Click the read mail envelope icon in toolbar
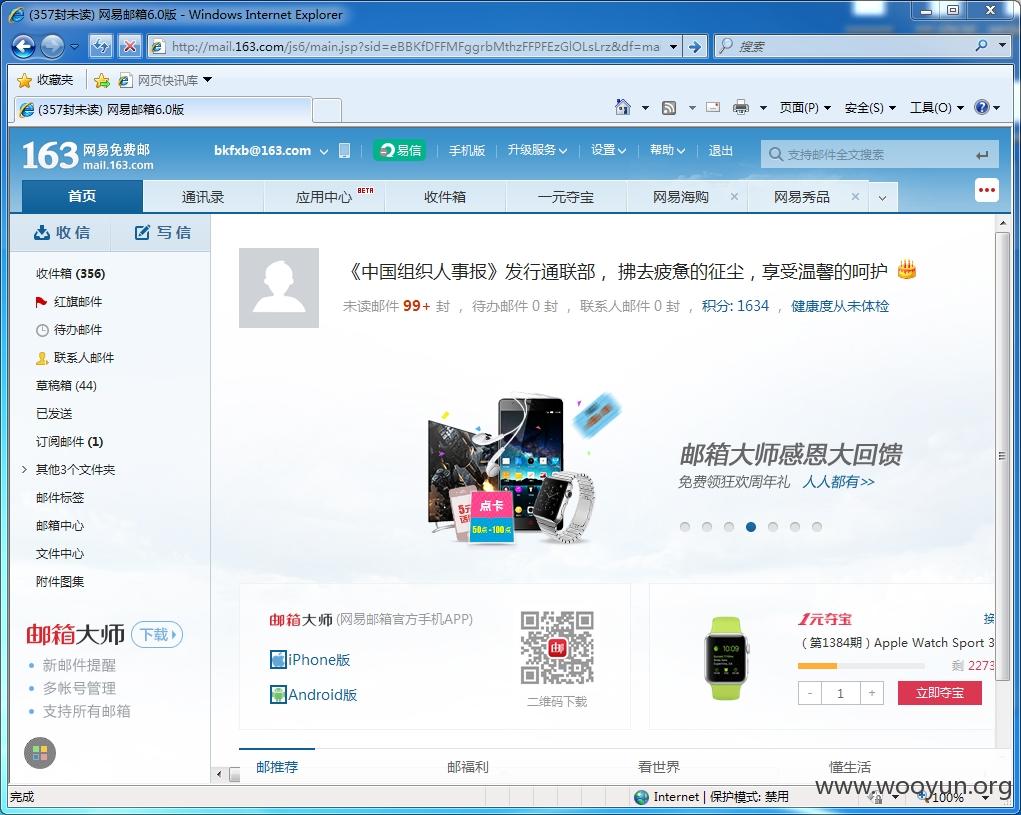The image size is (1021, 815). [x=713, y=107]
